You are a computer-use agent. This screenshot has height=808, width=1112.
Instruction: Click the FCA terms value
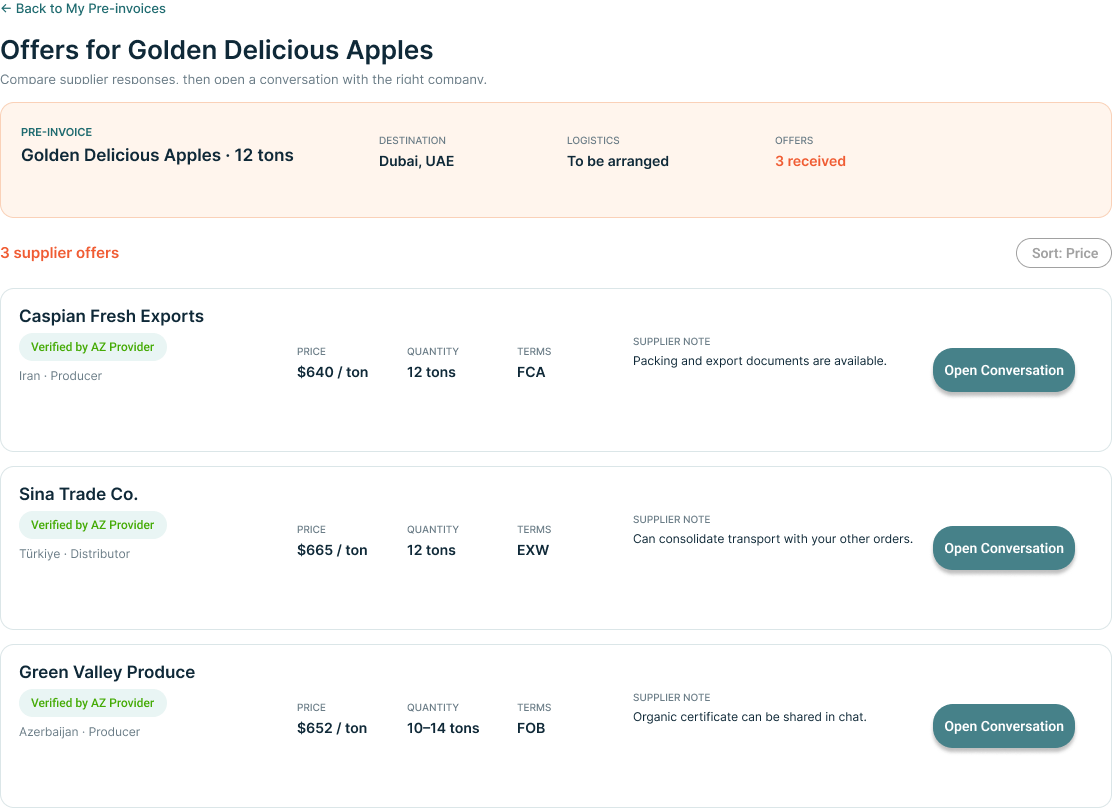pos(531,372)
